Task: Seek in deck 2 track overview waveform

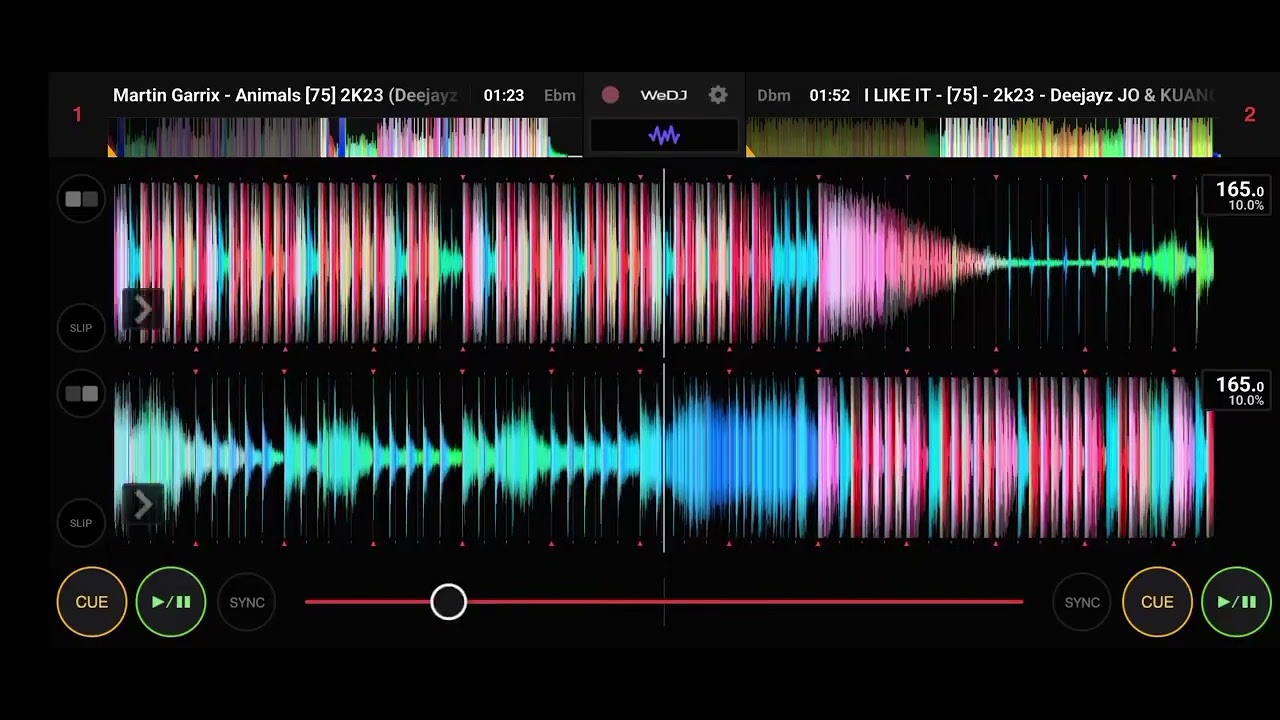Action: click(982, 137)
